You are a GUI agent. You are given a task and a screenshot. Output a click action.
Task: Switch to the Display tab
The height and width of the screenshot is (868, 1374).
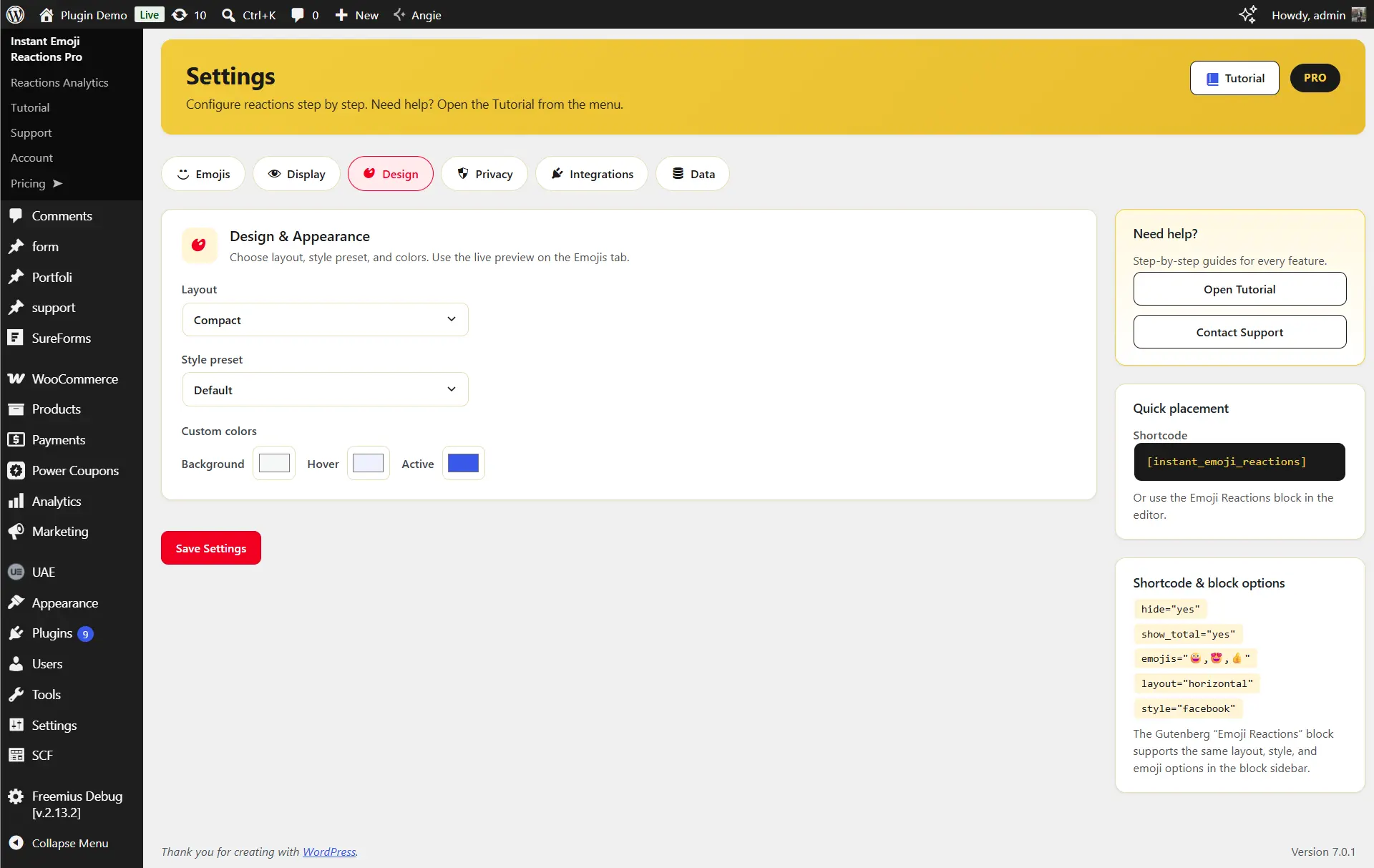click(x=296, y=174)
